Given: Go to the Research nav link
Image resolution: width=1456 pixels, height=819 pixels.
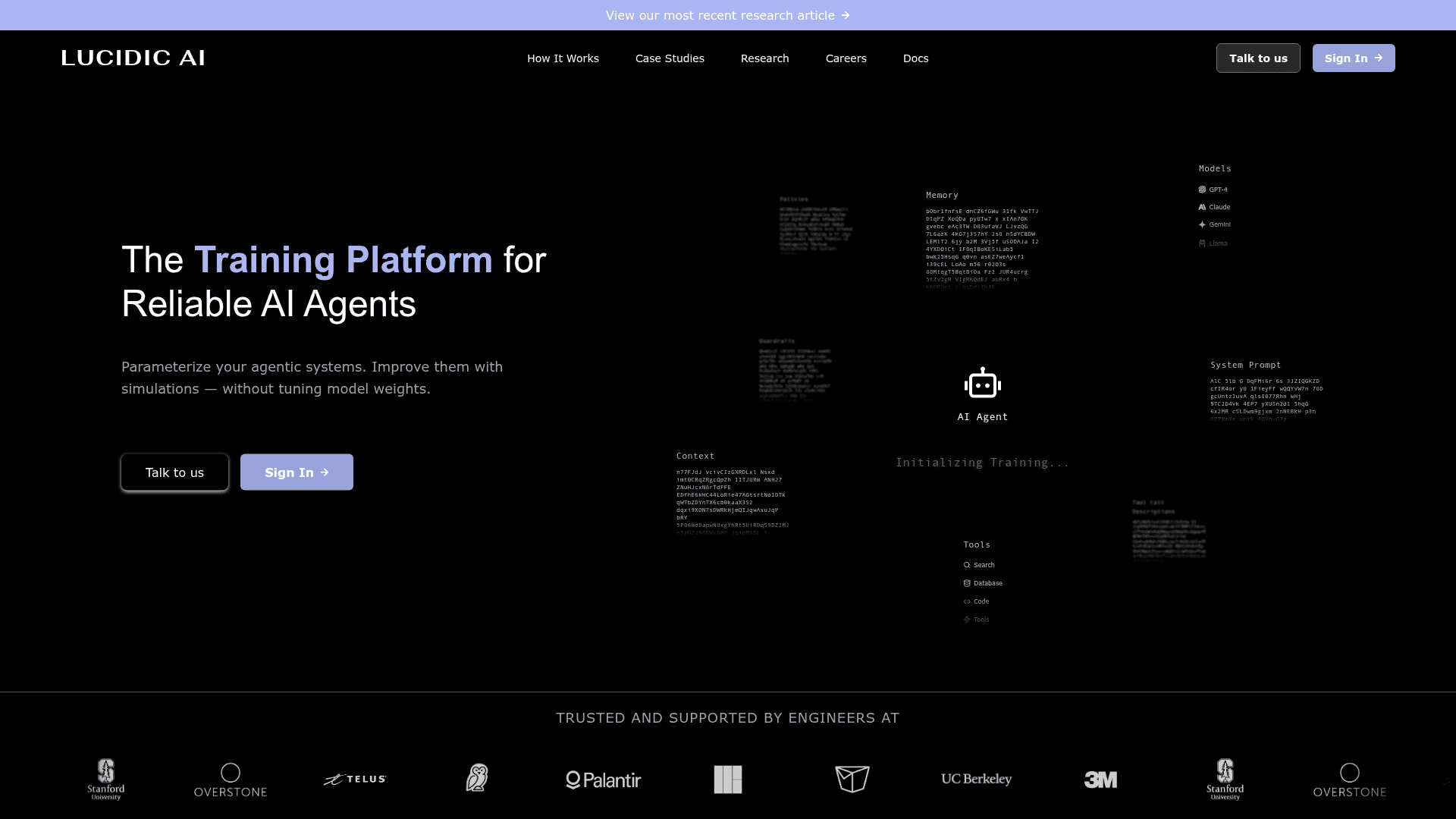Looking at the screenshot, I should tap(764, 58).
